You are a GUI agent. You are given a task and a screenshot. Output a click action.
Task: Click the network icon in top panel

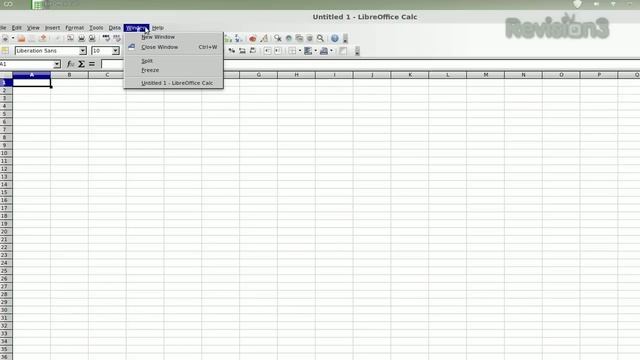pos(613,4)
